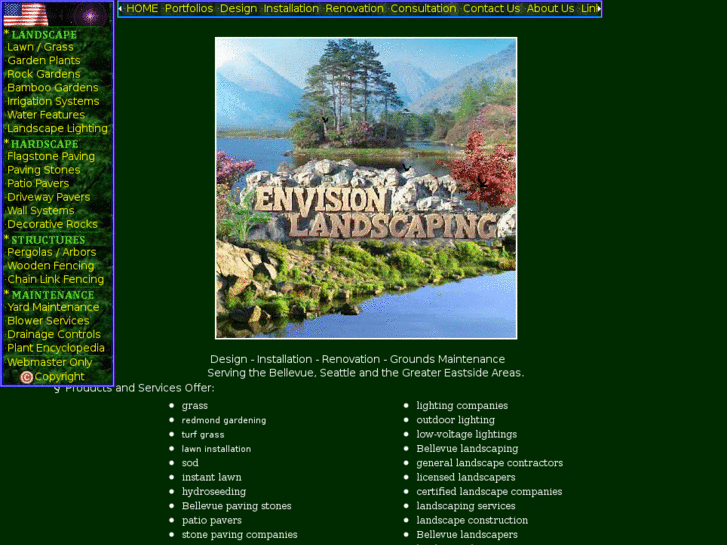The image size is (727, 545).
Task: Click 'Serving the Bellevue, Seattle' text line
Action: (365, 373)
